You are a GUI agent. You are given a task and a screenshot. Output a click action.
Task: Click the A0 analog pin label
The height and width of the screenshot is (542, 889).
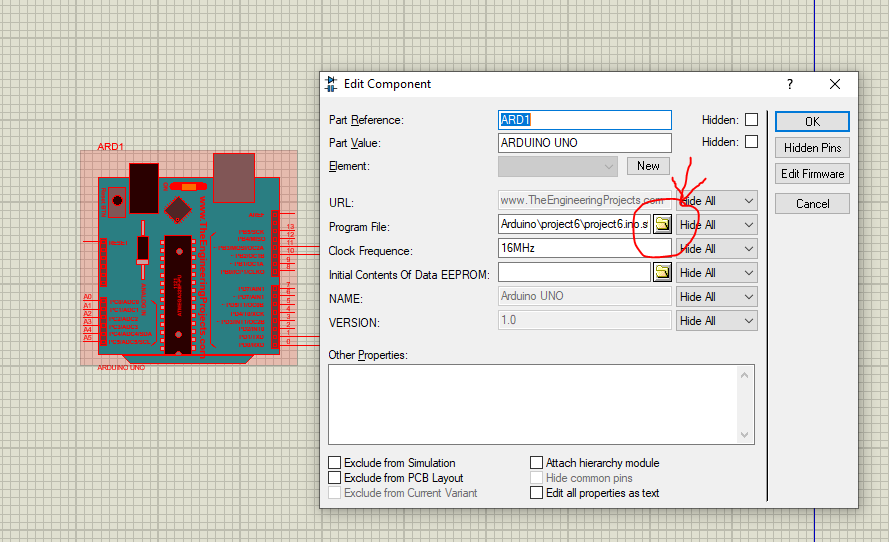pyautogui.click(x=87, y=297)
